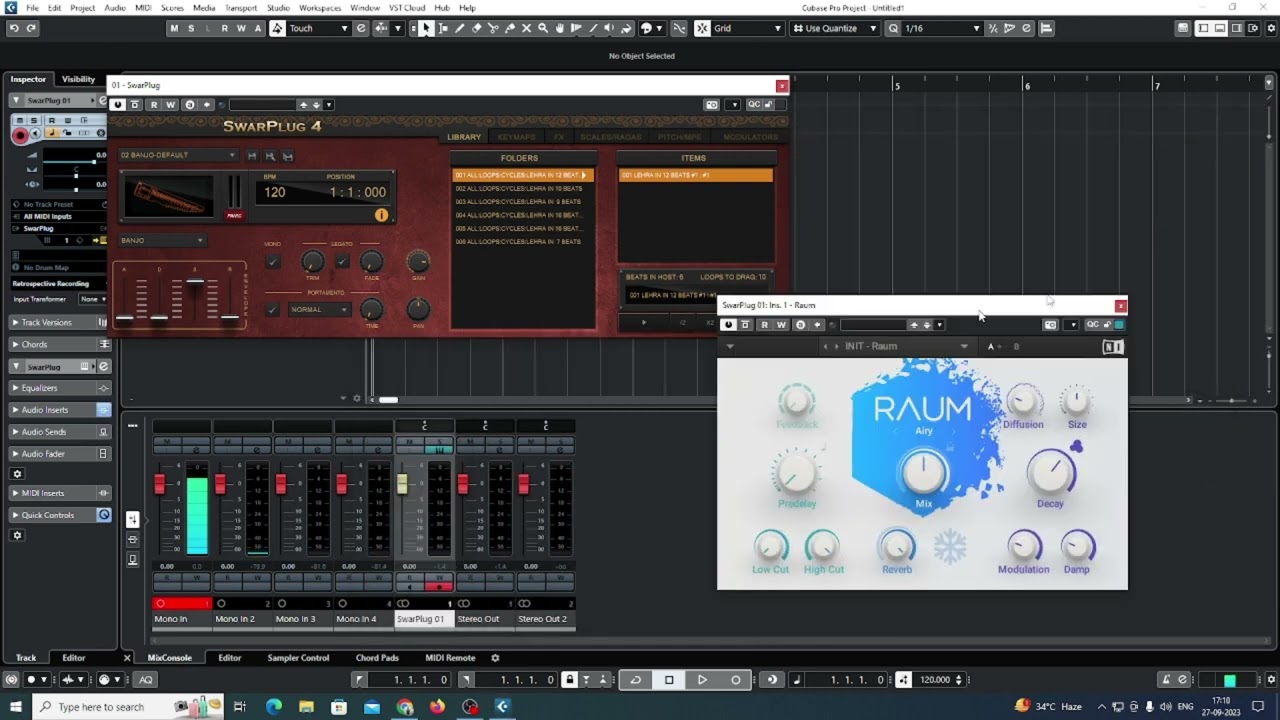Toggle the LEGATO checkbox in SwarPlug

(x=342, y=262)
